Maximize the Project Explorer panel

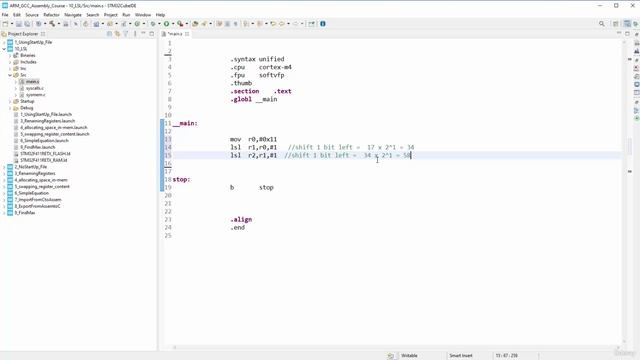click(x=151, y=34)
